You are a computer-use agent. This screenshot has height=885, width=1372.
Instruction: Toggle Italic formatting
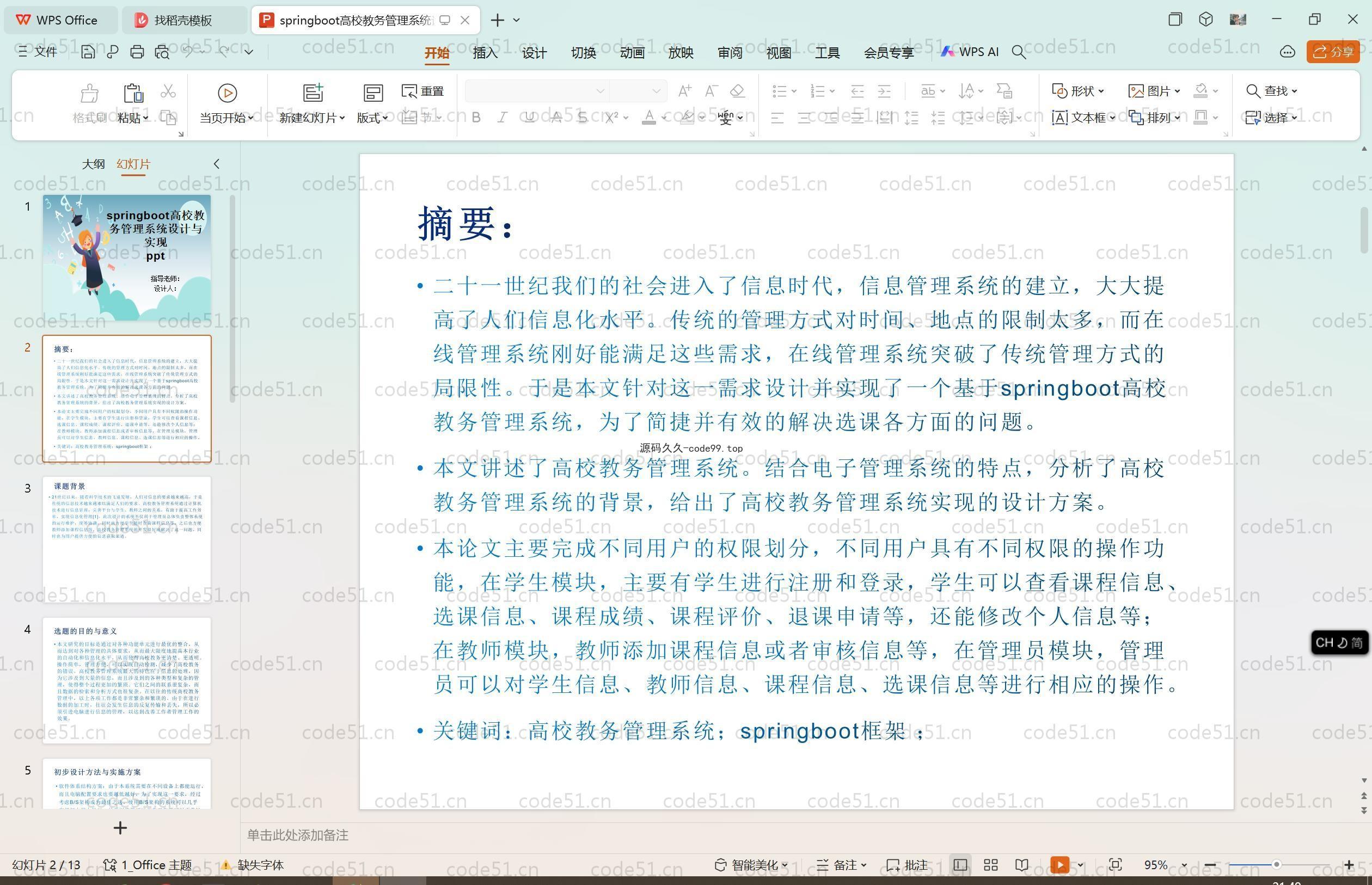pos(503,117)
